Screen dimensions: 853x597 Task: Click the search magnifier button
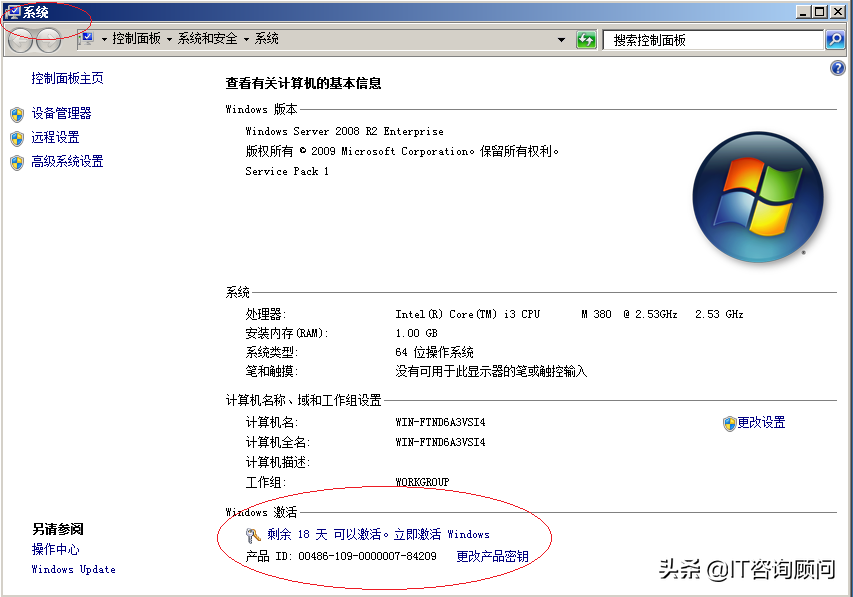[835, 40]
